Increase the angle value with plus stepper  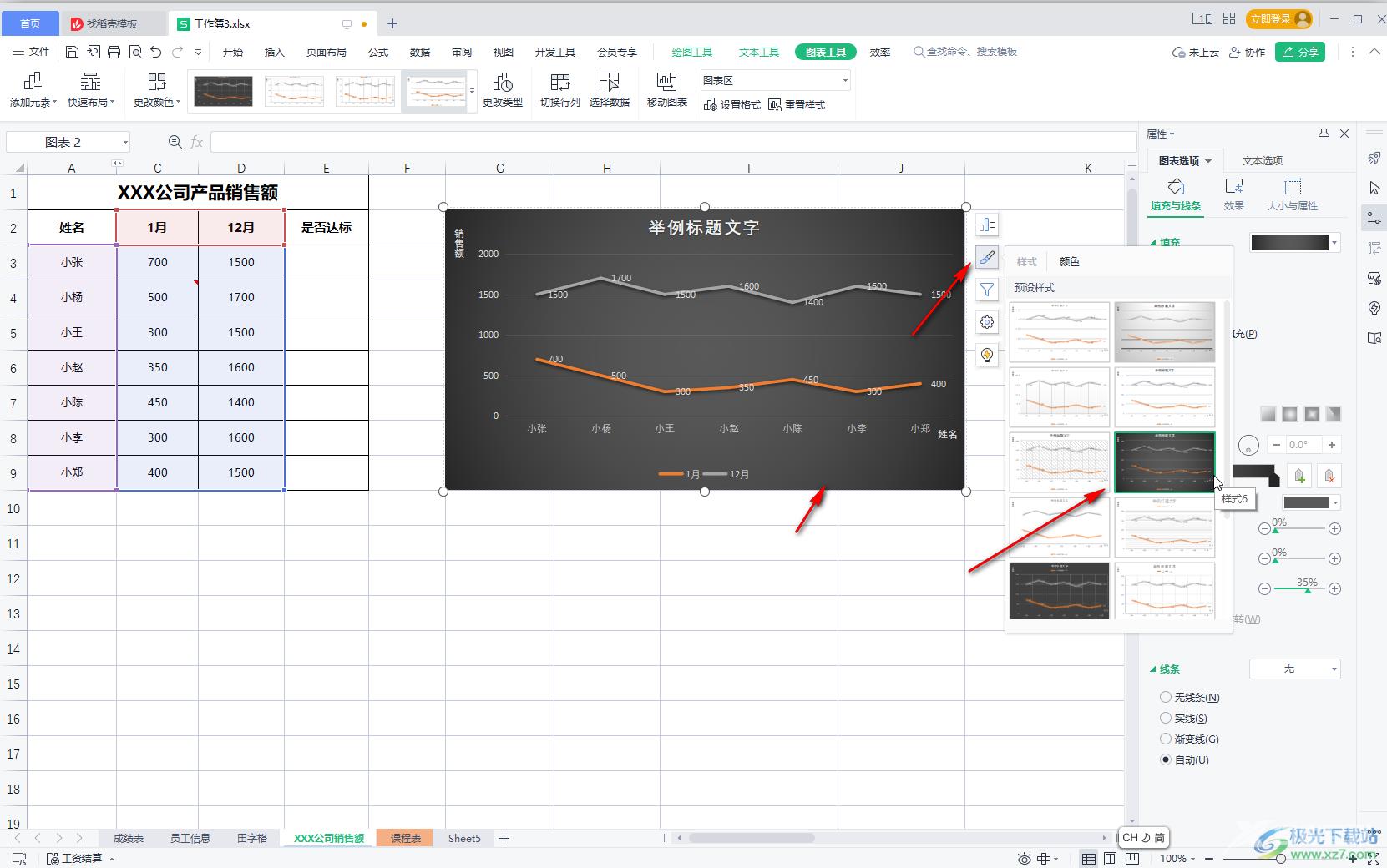pos(1332,445)
